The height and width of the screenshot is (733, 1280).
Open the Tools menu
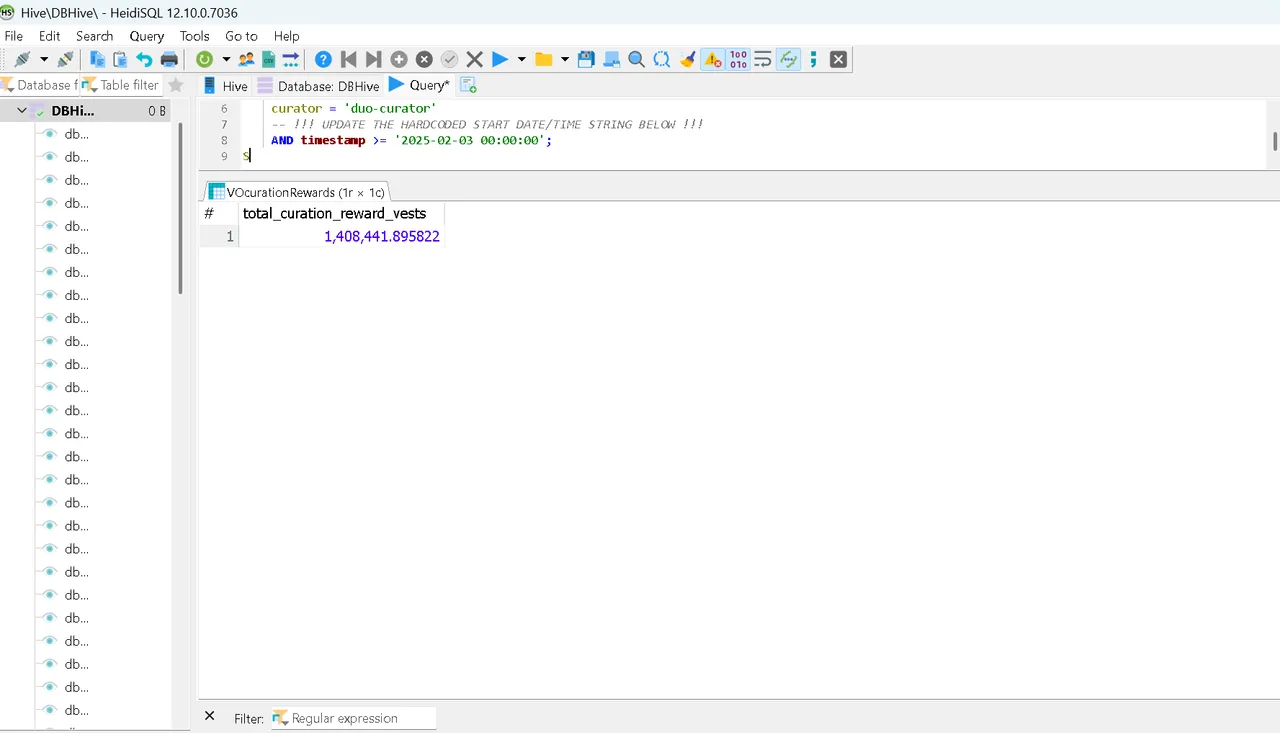(195, 36)
